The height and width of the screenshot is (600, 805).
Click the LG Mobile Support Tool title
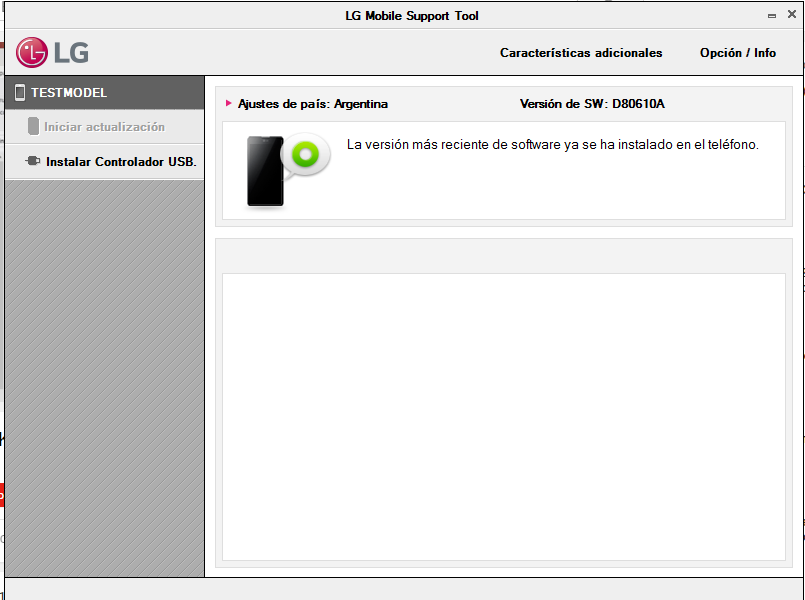pos(412,16)
